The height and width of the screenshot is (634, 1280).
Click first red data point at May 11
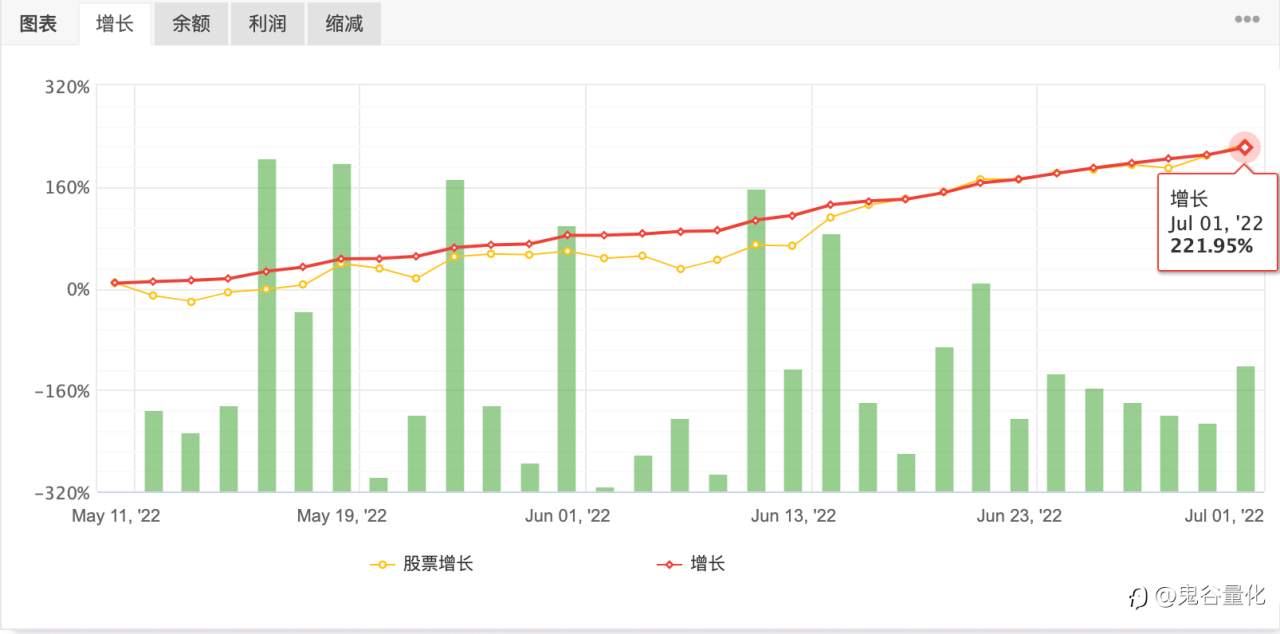(x=115, y=283)
